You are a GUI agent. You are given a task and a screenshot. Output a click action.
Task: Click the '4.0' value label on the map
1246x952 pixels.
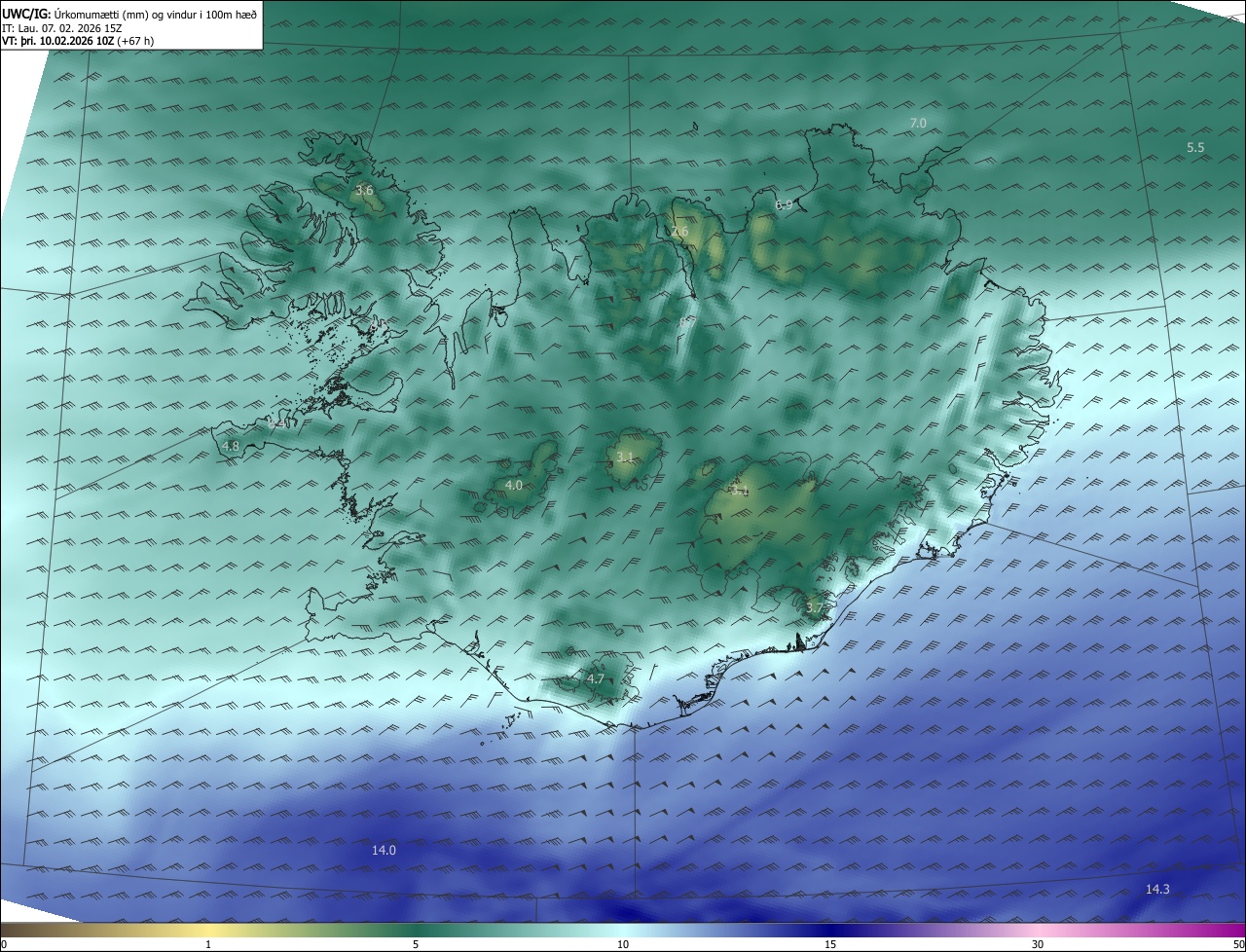pyautogui.click(x=514, y=484)
